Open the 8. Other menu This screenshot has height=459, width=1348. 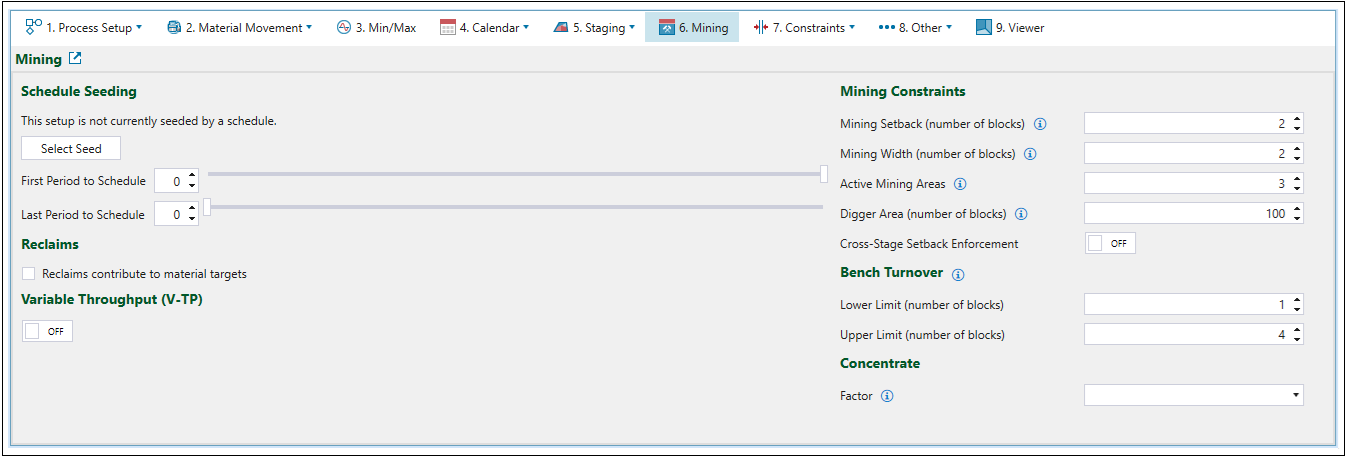pos(915,28)
